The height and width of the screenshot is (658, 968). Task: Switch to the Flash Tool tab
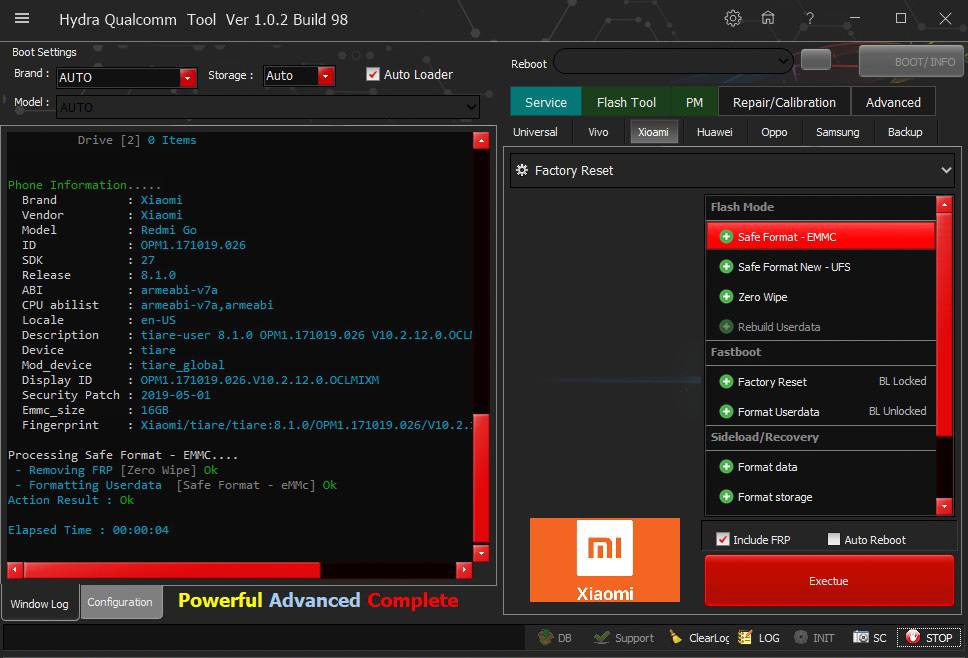626,102
